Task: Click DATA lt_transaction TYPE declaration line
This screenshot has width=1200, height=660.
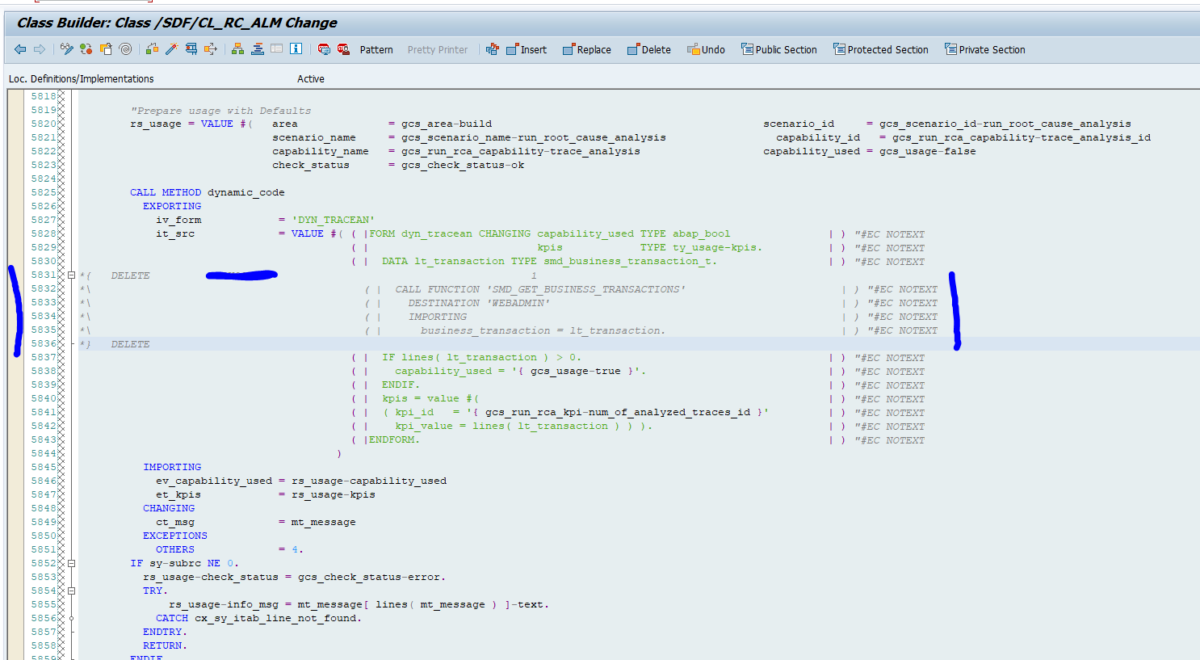Action: [549, 262]
